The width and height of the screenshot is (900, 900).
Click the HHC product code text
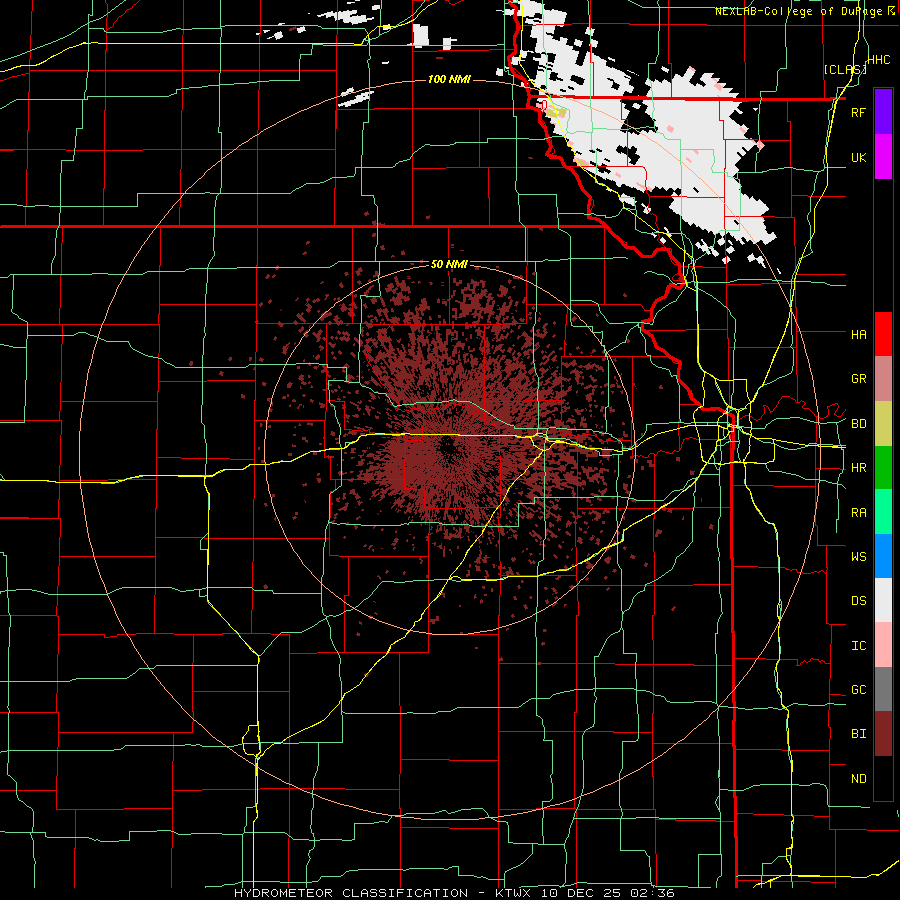coord(879,60)
